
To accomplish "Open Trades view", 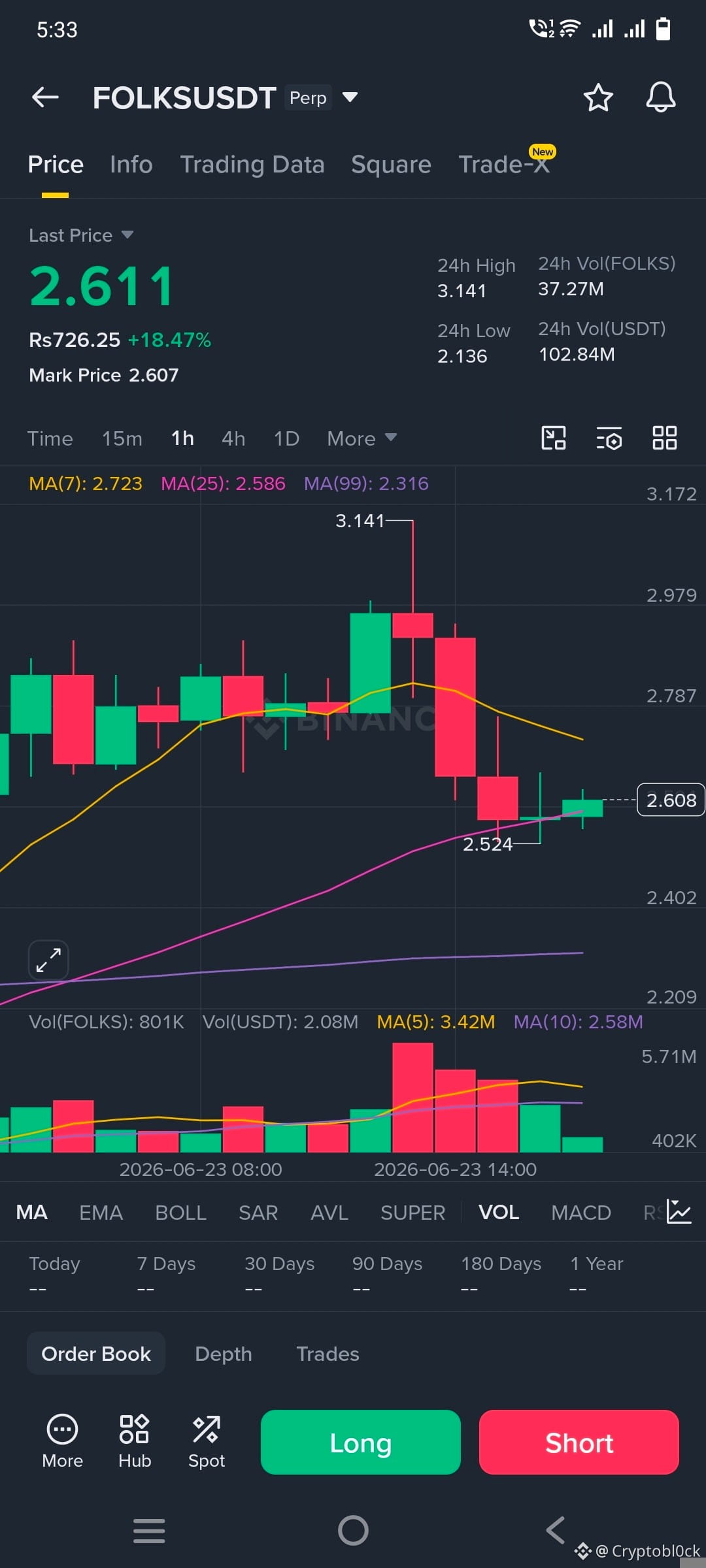I will point(328,1354).
